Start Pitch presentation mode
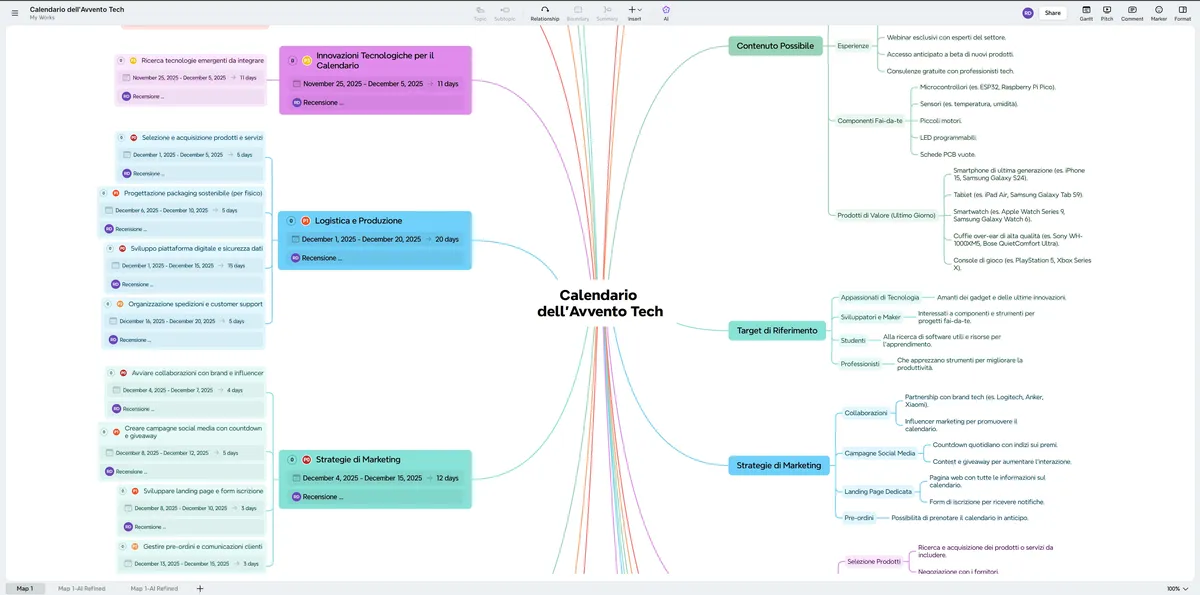This screenshot has height=595, width=1200. tap(1107, 12)
